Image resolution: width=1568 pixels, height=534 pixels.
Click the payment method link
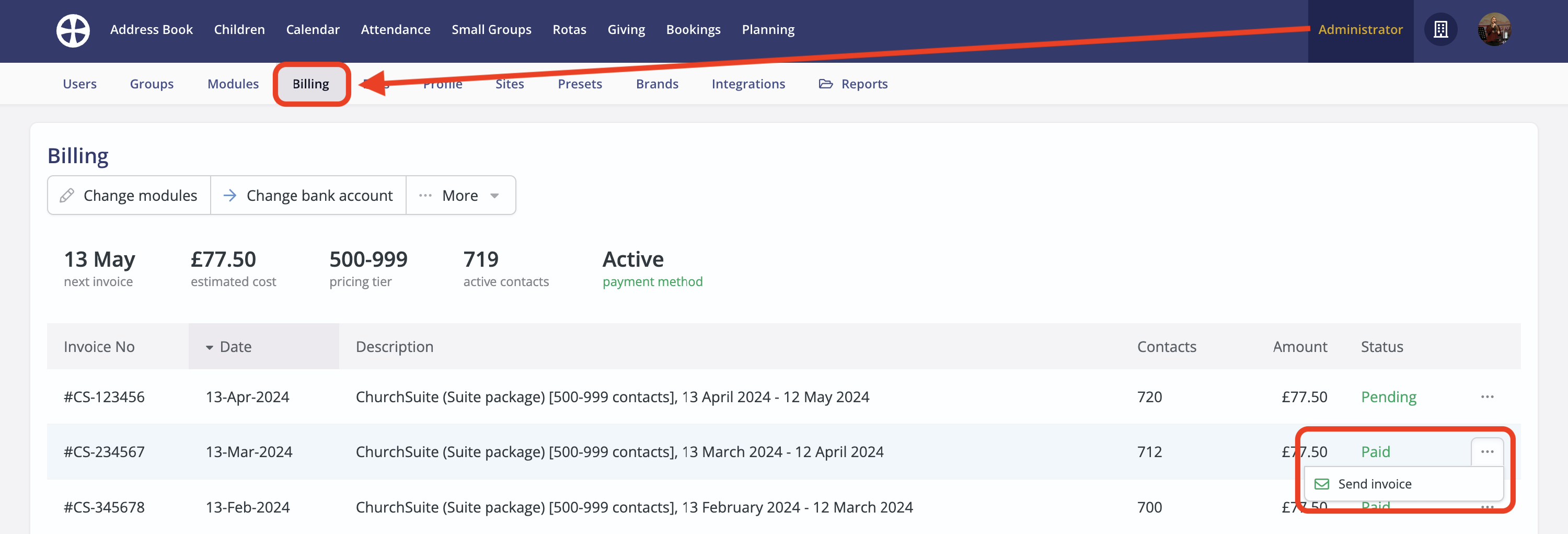coord(652,281)
